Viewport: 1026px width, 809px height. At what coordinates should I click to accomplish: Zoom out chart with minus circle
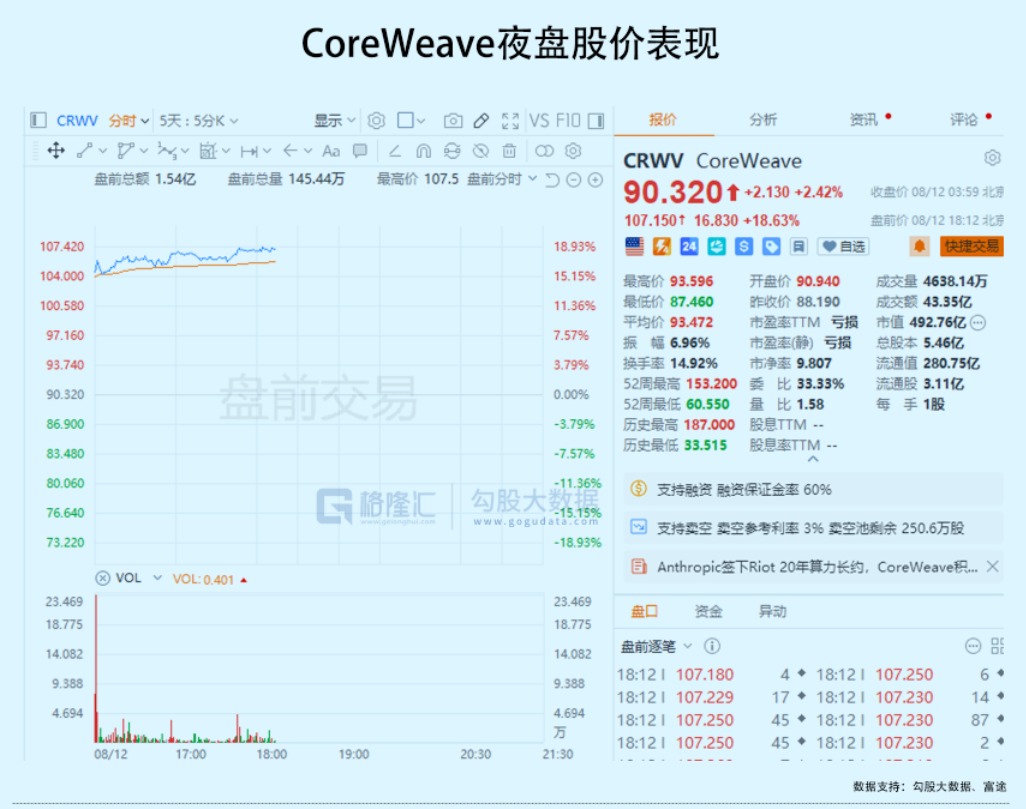click(x=574, y=179)
